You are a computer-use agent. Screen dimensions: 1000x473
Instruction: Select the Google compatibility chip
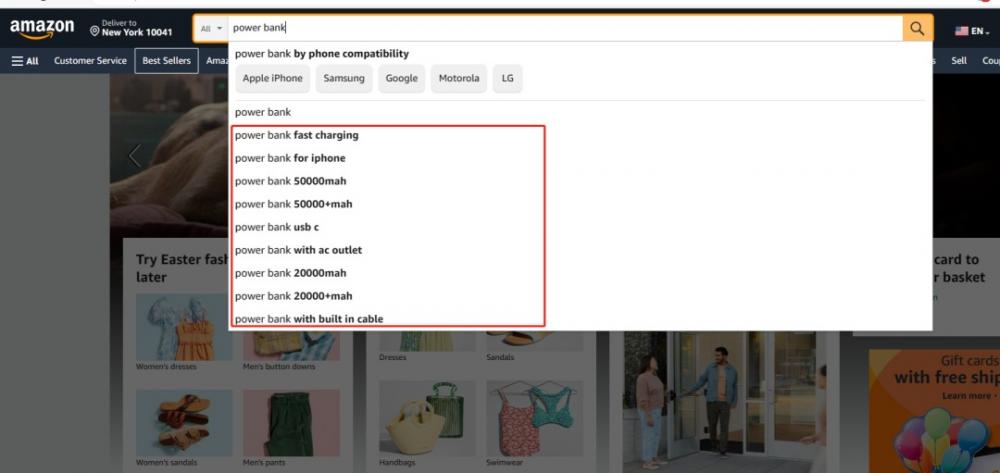click(x=401, y=78)
